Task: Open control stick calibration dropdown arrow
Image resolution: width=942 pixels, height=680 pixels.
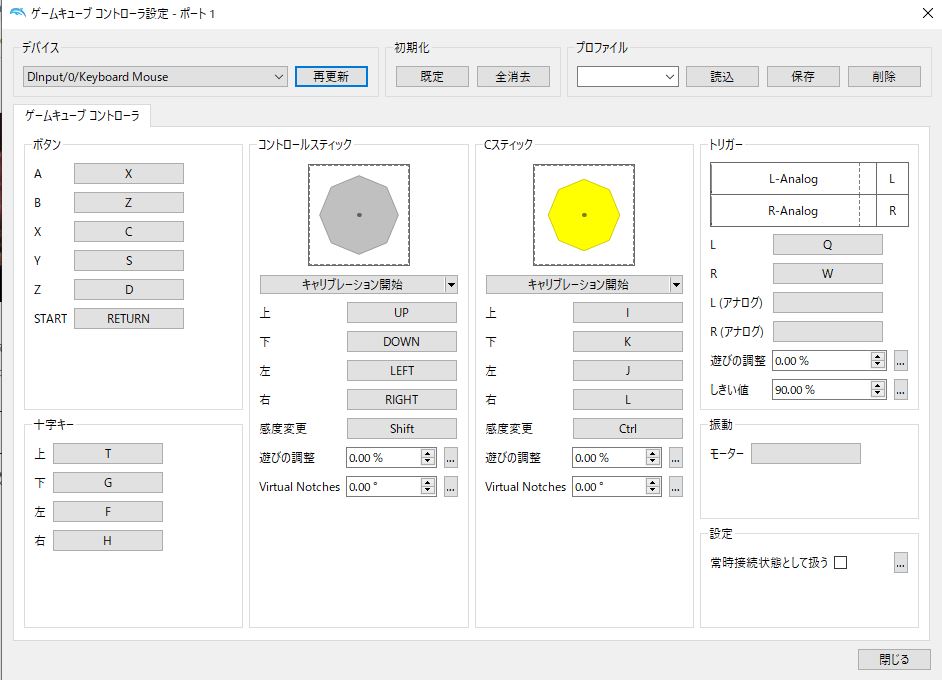Action: click(451, 284)
